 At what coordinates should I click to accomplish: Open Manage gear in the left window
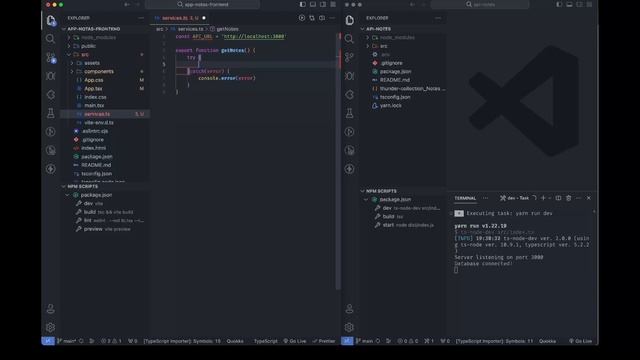tap(51, 327)
